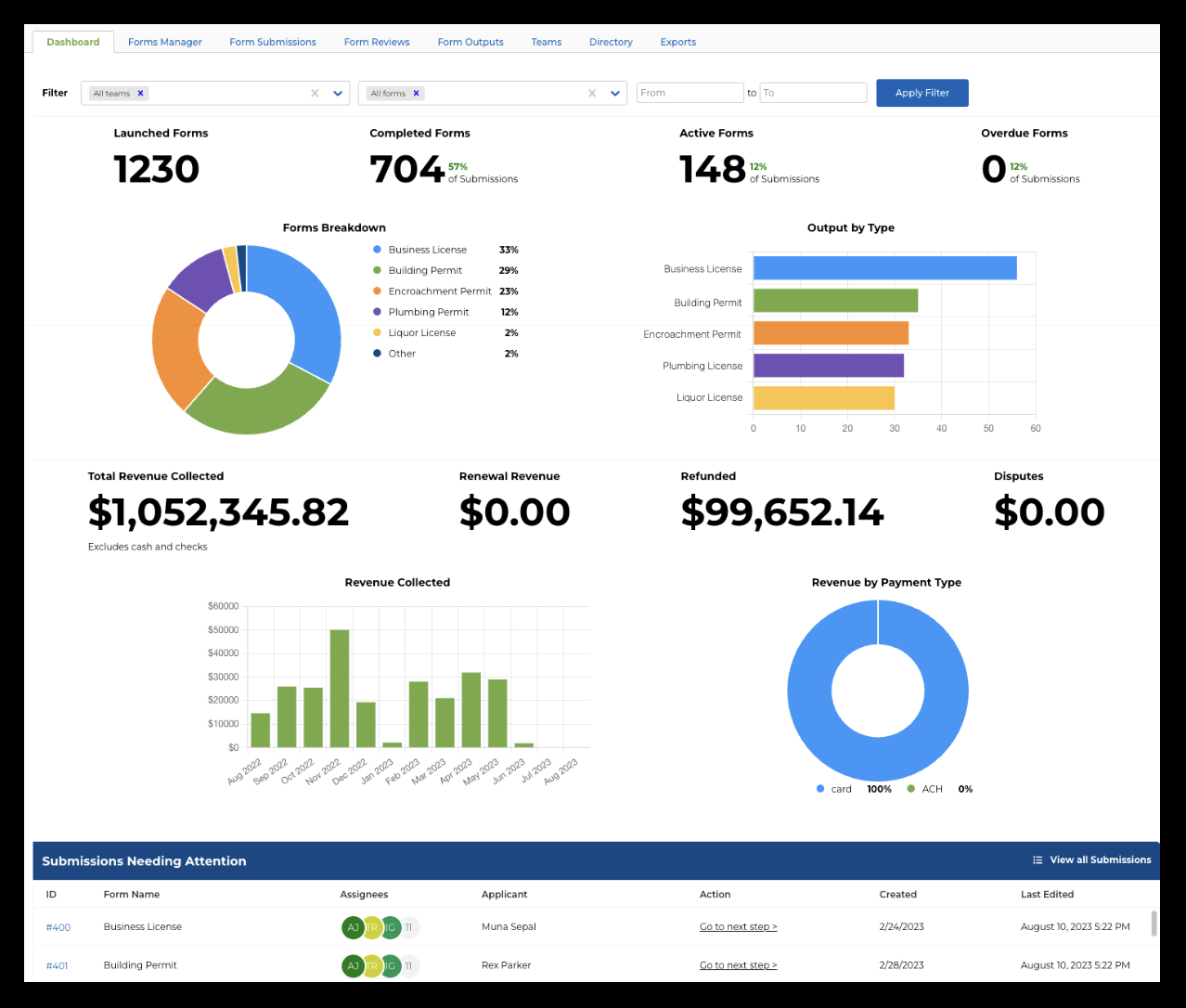Click the IG assignee avatar in row #401
Viewport: 1186px width, 1008px height.
pos(390,965)
